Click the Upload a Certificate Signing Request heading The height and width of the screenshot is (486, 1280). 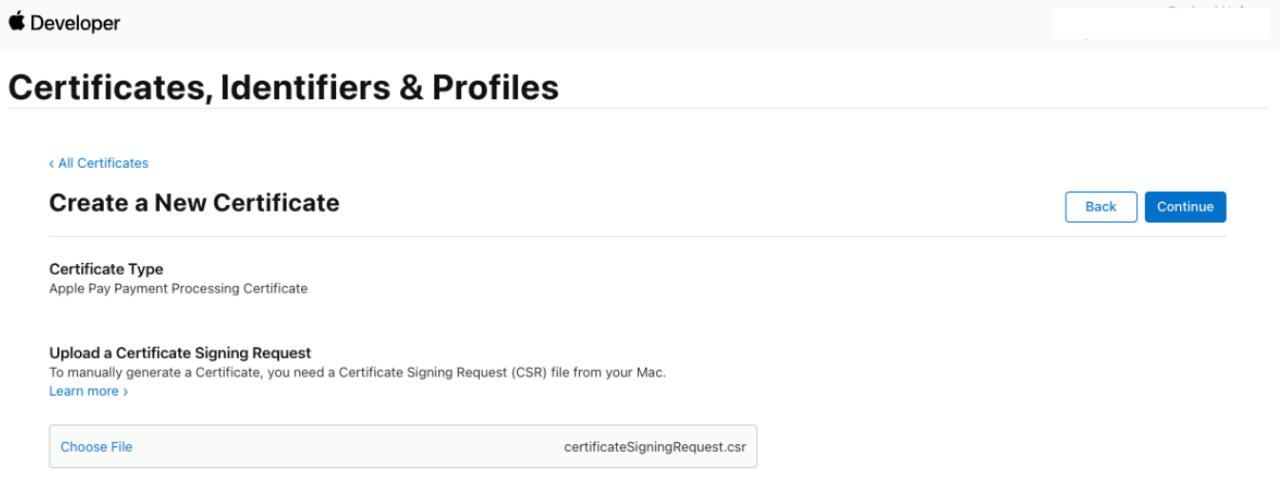tap(180, 353)
